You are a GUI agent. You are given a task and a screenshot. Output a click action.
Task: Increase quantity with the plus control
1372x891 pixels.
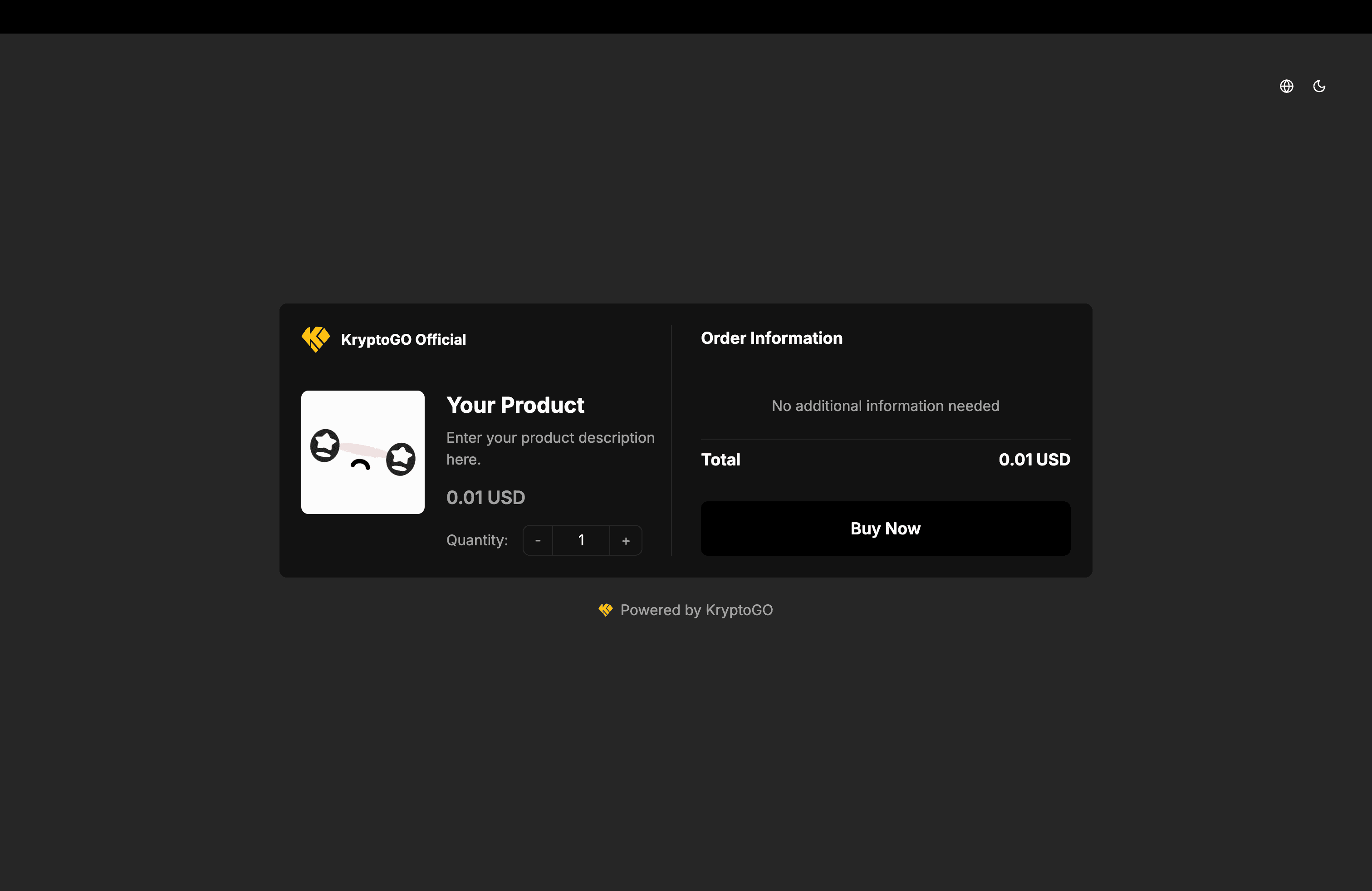point(626,540)
